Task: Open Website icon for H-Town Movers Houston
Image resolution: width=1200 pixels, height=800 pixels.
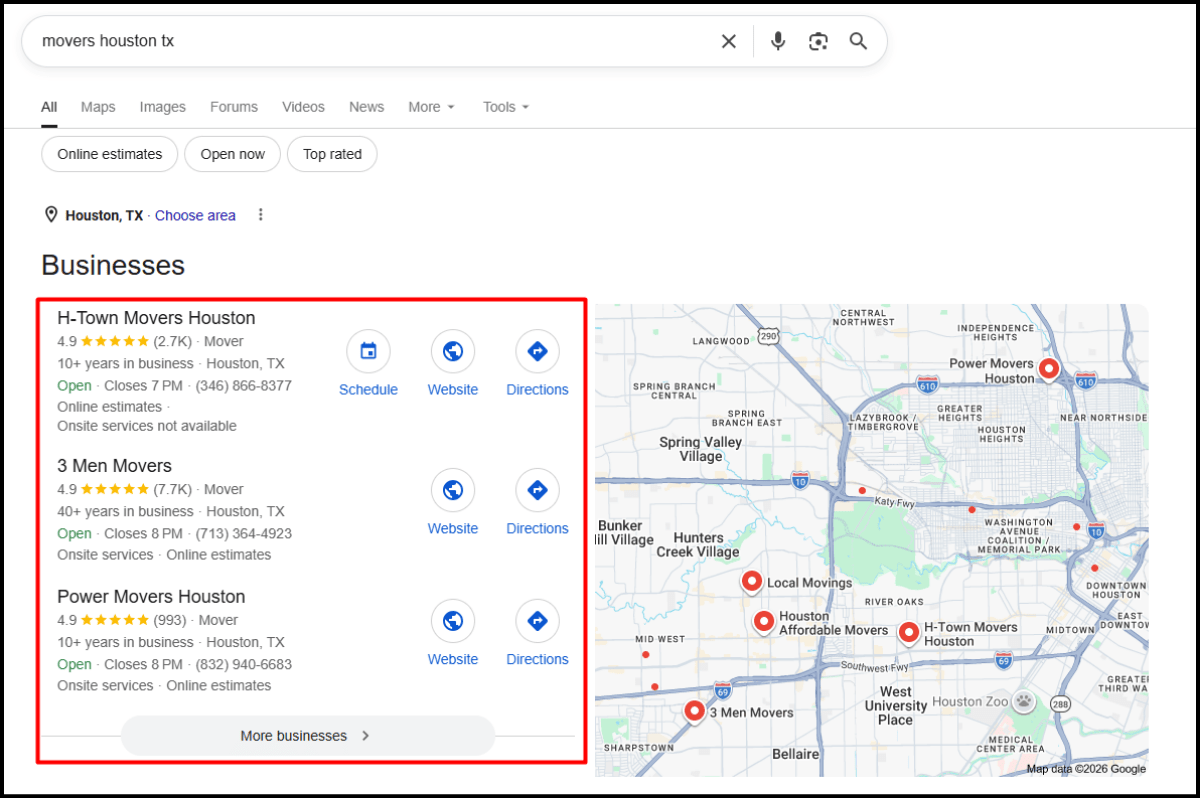Action: 453,351
